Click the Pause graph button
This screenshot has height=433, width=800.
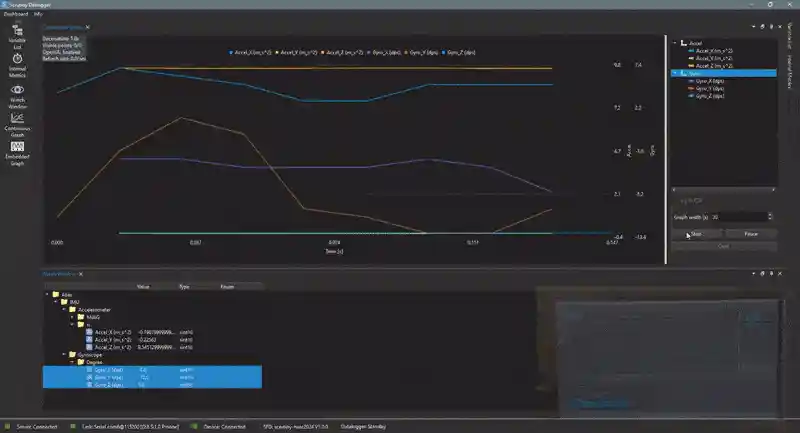(x=751, y=234)
